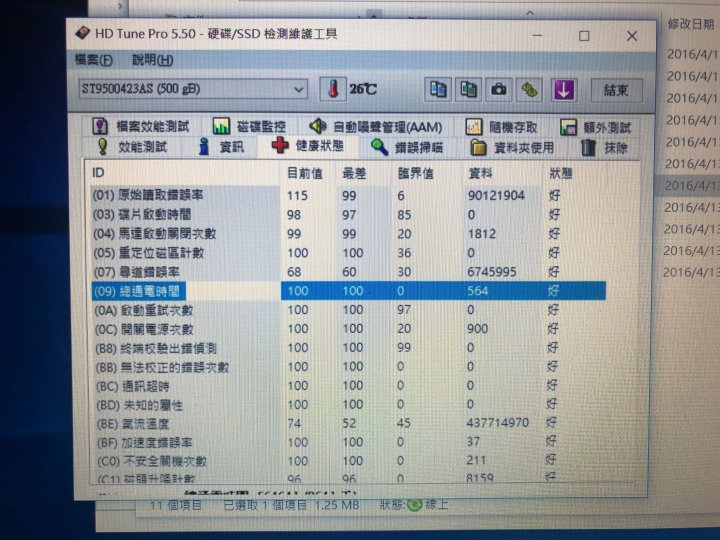Click the data value 437714970

[x=498, y=422]
